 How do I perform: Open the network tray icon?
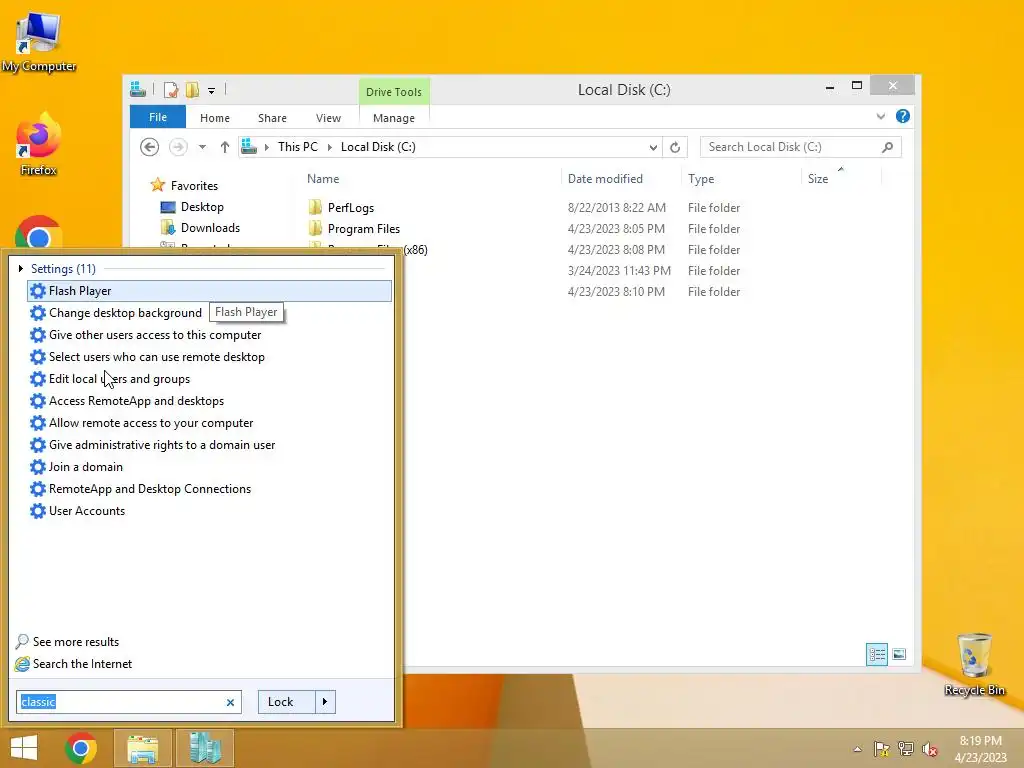(906, 749)
